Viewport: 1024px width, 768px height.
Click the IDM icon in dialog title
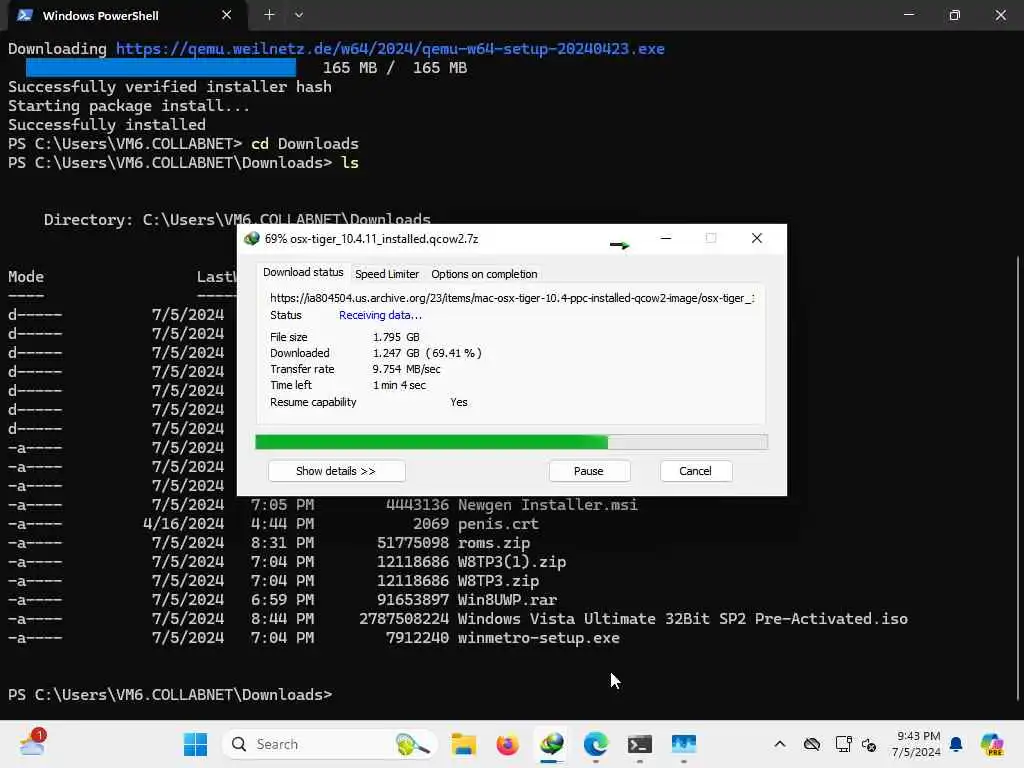click(x=251, y=238)
